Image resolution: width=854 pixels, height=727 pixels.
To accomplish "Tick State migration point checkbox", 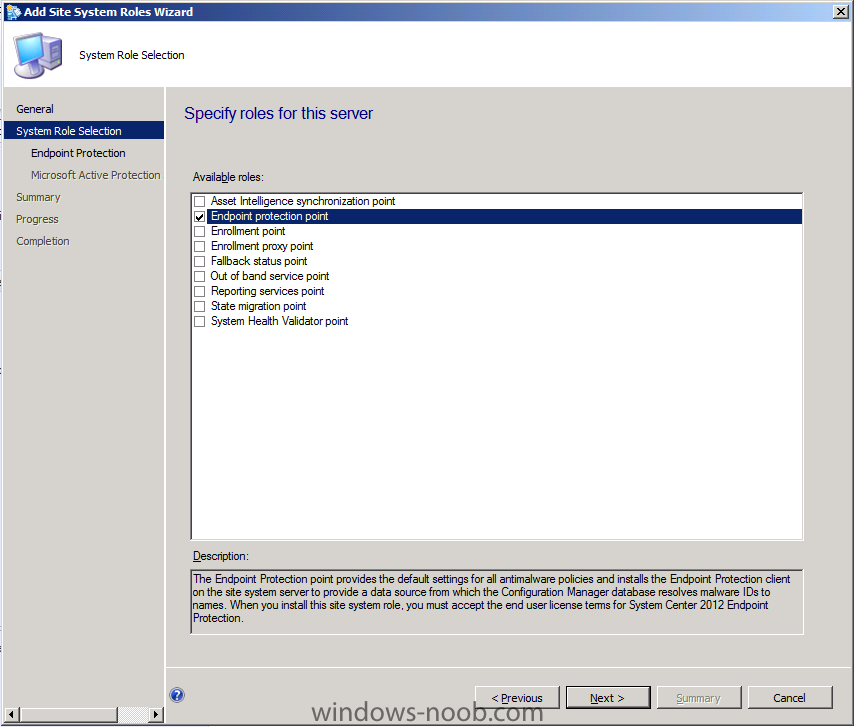I will point(200,307).
